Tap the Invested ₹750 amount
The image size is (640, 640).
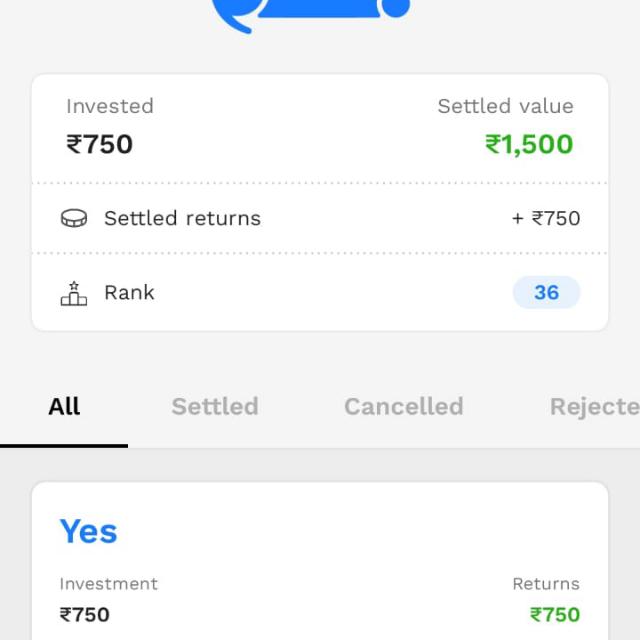(100, 144)
